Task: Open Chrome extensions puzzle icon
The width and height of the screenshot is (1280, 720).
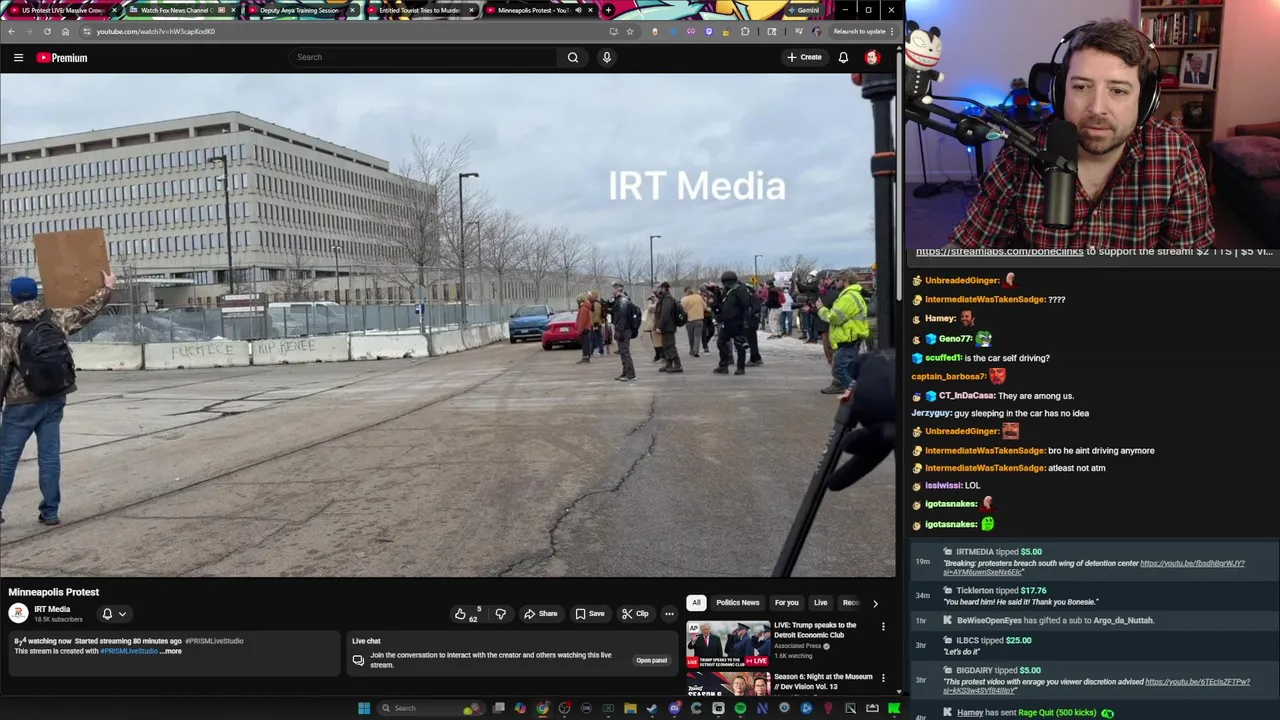Action: [x=745, y=31]
